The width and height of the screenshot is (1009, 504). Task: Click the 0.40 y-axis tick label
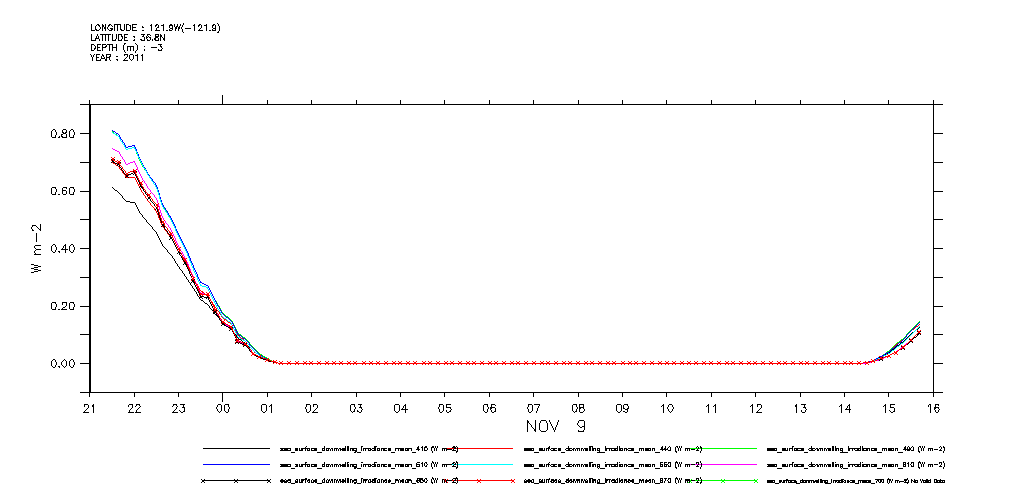64,249
